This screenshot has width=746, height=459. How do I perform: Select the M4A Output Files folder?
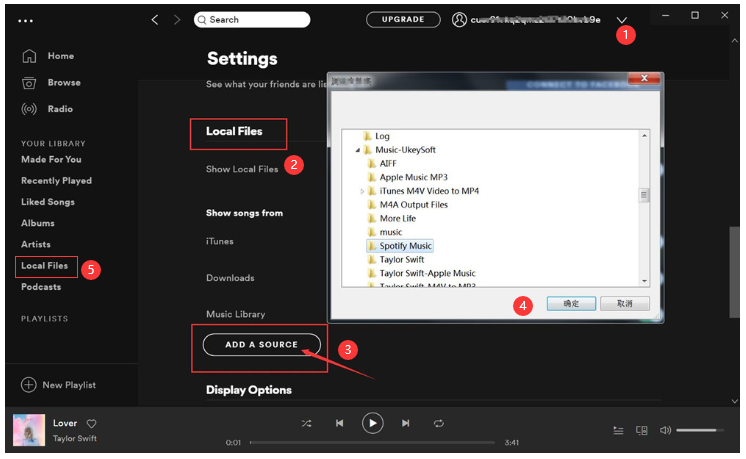[413, 205]
